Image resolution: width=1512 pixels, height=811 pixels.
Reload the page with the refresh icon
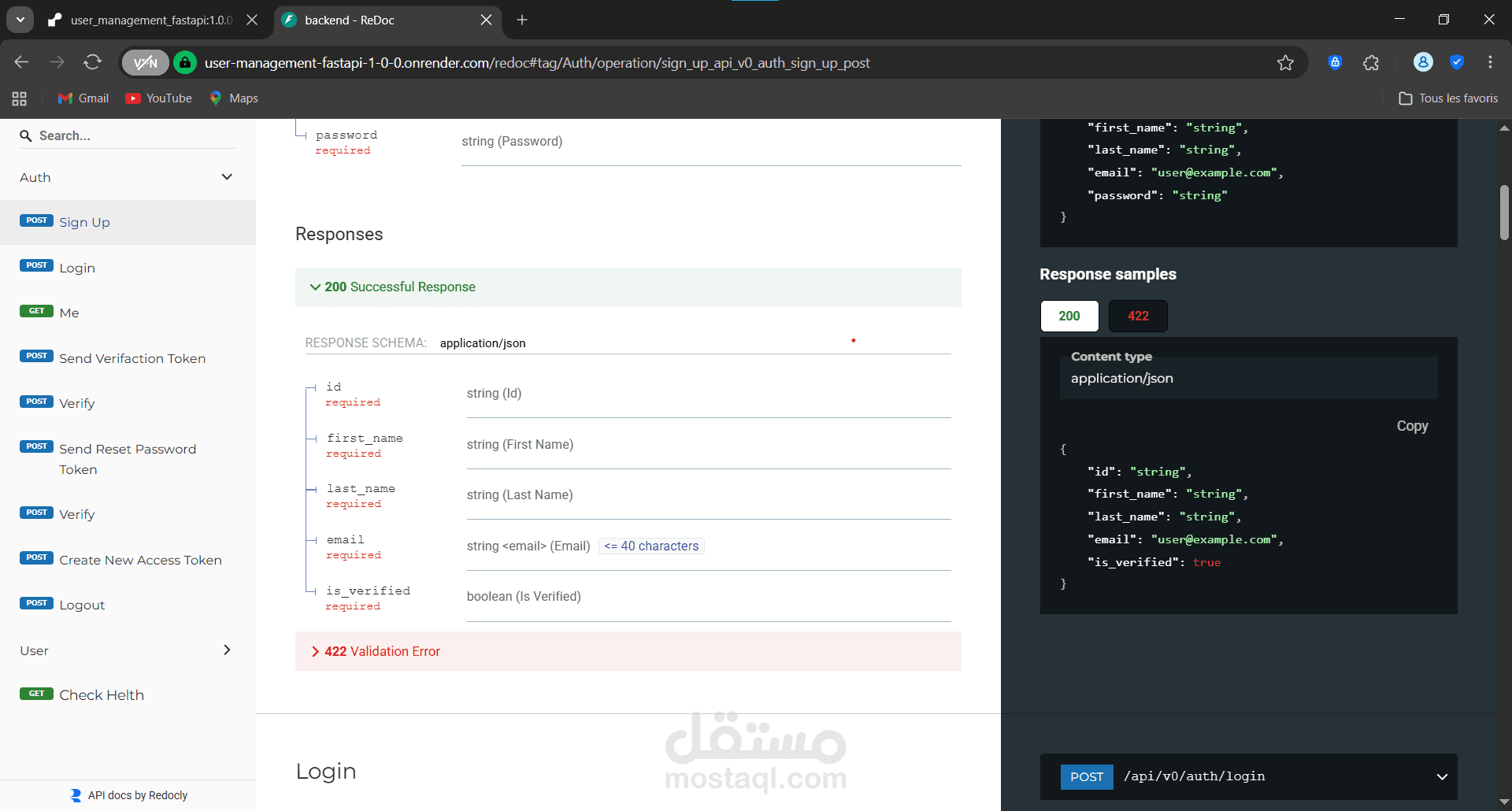[93, 62]
